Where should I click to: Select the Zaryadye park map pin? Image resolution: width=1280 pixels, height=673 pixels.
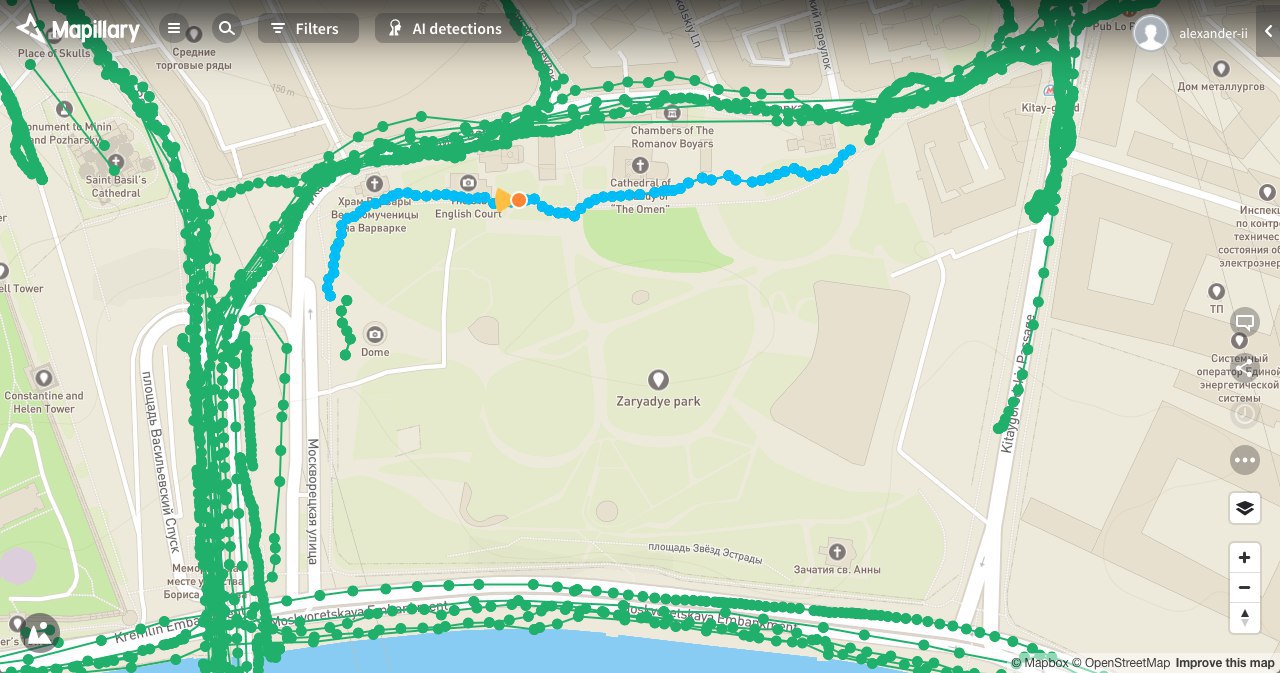click(x=658, y=380)
